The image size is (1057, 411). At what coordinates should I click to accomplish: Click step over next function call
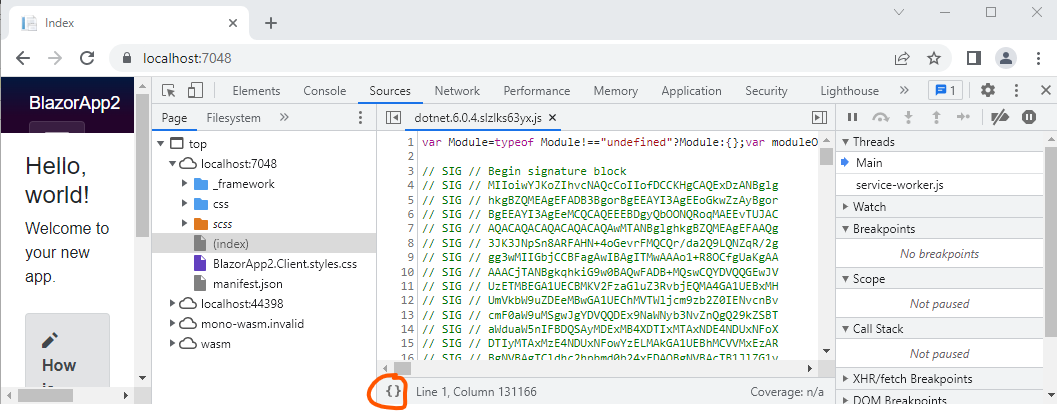(880, 117)
